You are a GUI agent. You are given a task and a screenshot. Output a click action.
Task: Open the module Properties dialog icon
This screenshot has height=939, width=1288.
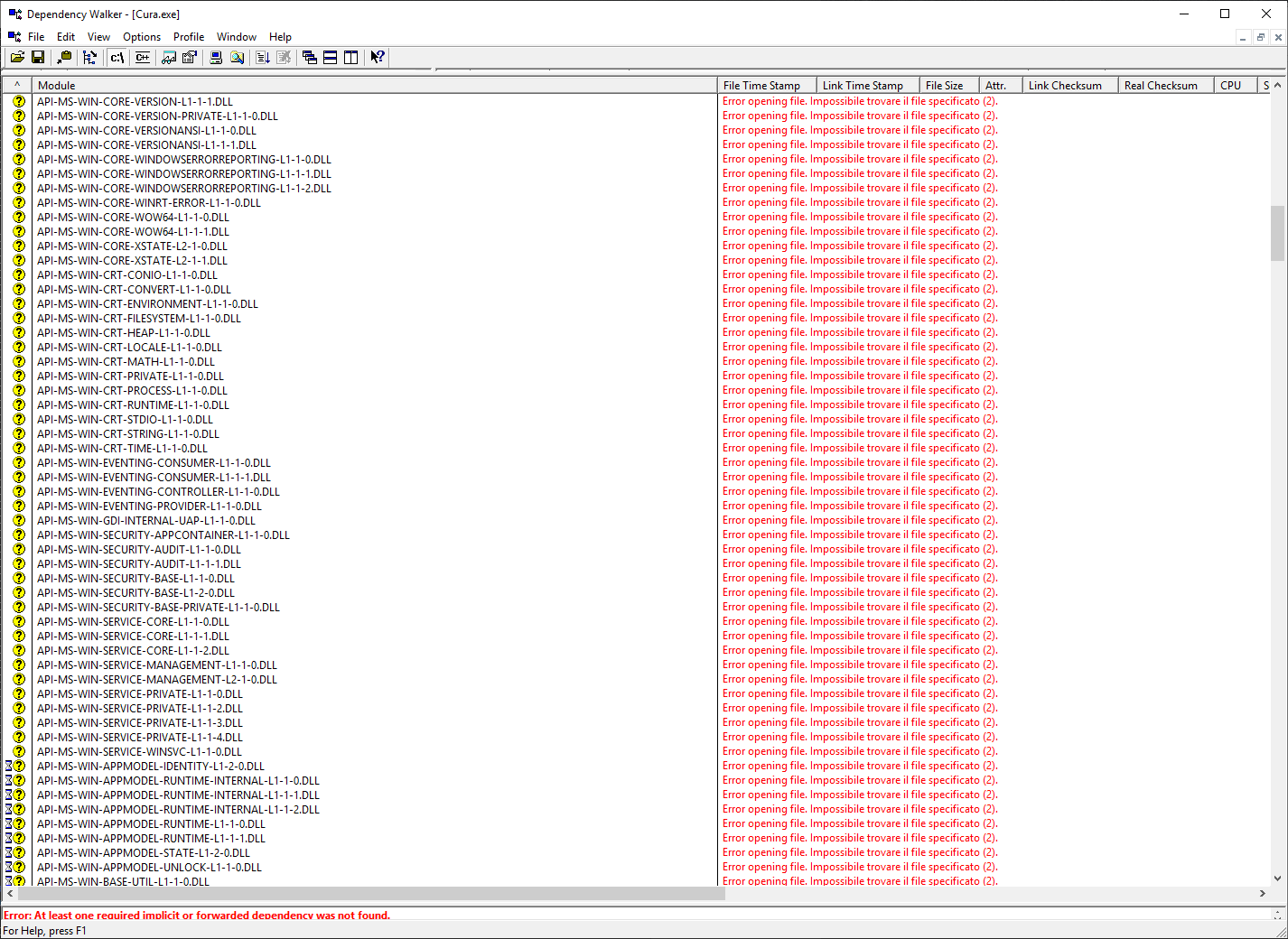190,57
